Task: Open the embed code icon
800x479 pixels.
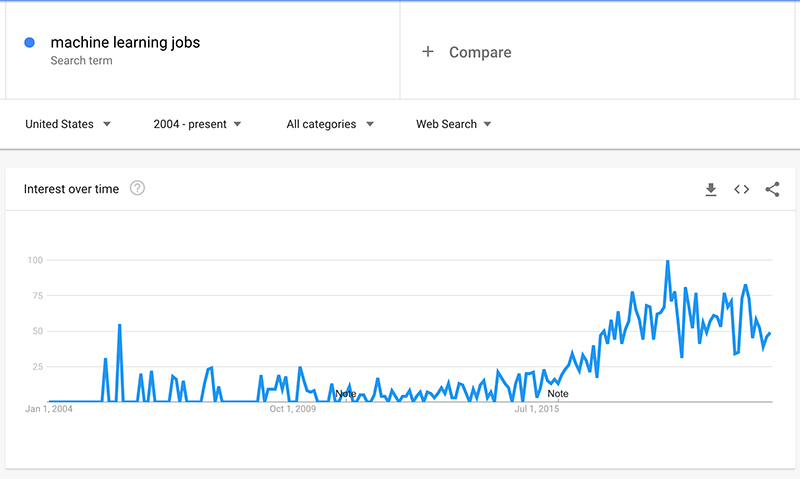Action: (741, 189)
